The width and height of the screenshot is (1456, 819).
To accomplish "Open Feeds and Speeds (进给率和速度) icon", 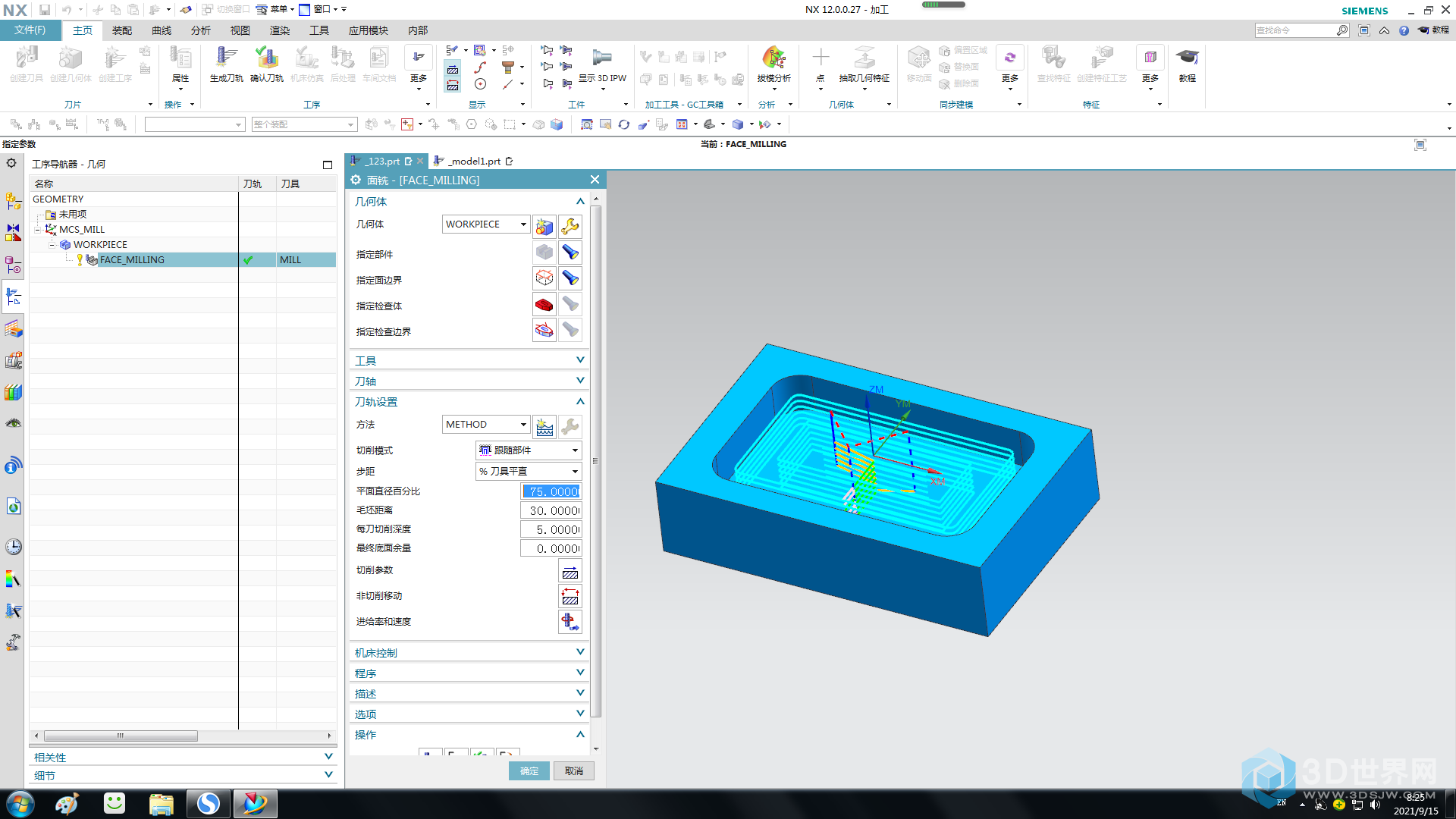I will (x=570, y=622).
